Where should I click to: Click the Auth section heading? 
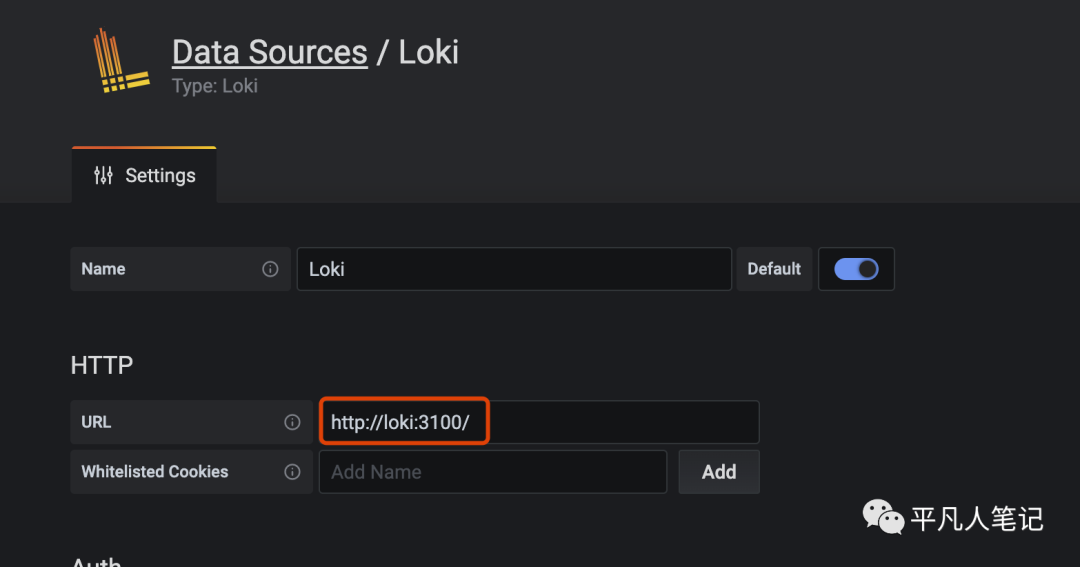(x=97, y=561)
